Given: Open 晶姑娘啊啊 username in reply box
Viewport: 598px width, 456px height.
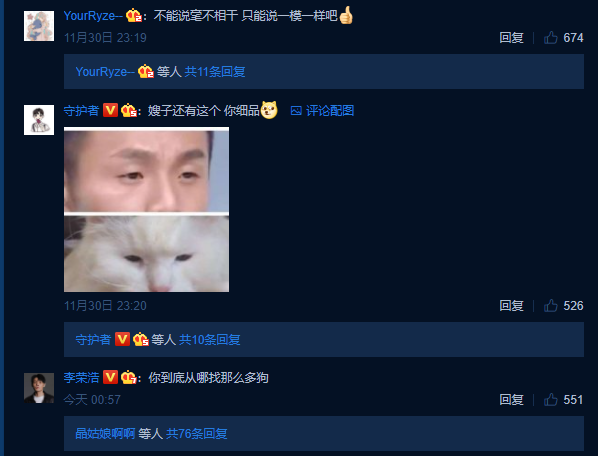Looking at the screenshot, I should pyautogui.click(x=105, y=434).
